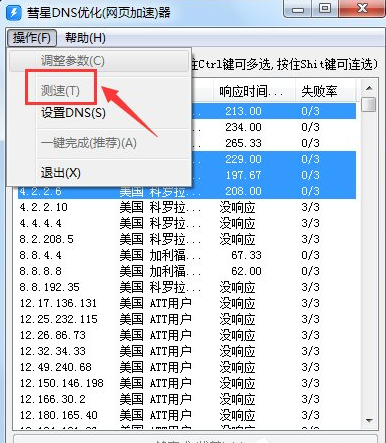The width and height of the screenshot is (386, 443).
Task: Select row with IP 4.2.2.10
Action: (x=187, y=207)
